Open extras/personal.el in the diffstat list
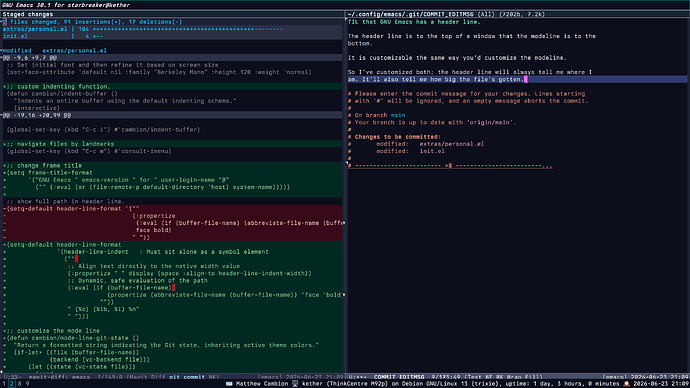The height and width of the screenshot is (388, 690). 35,29
